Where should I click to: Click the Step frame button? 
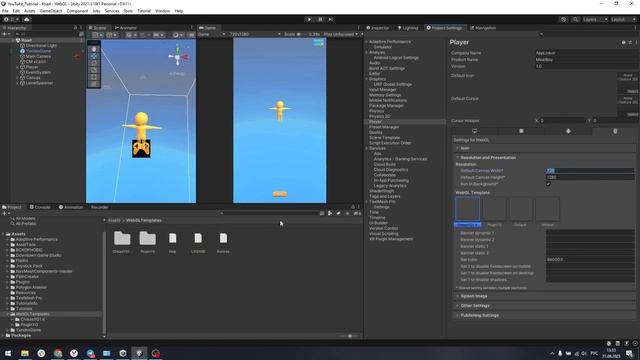click(x=331, y=19)
